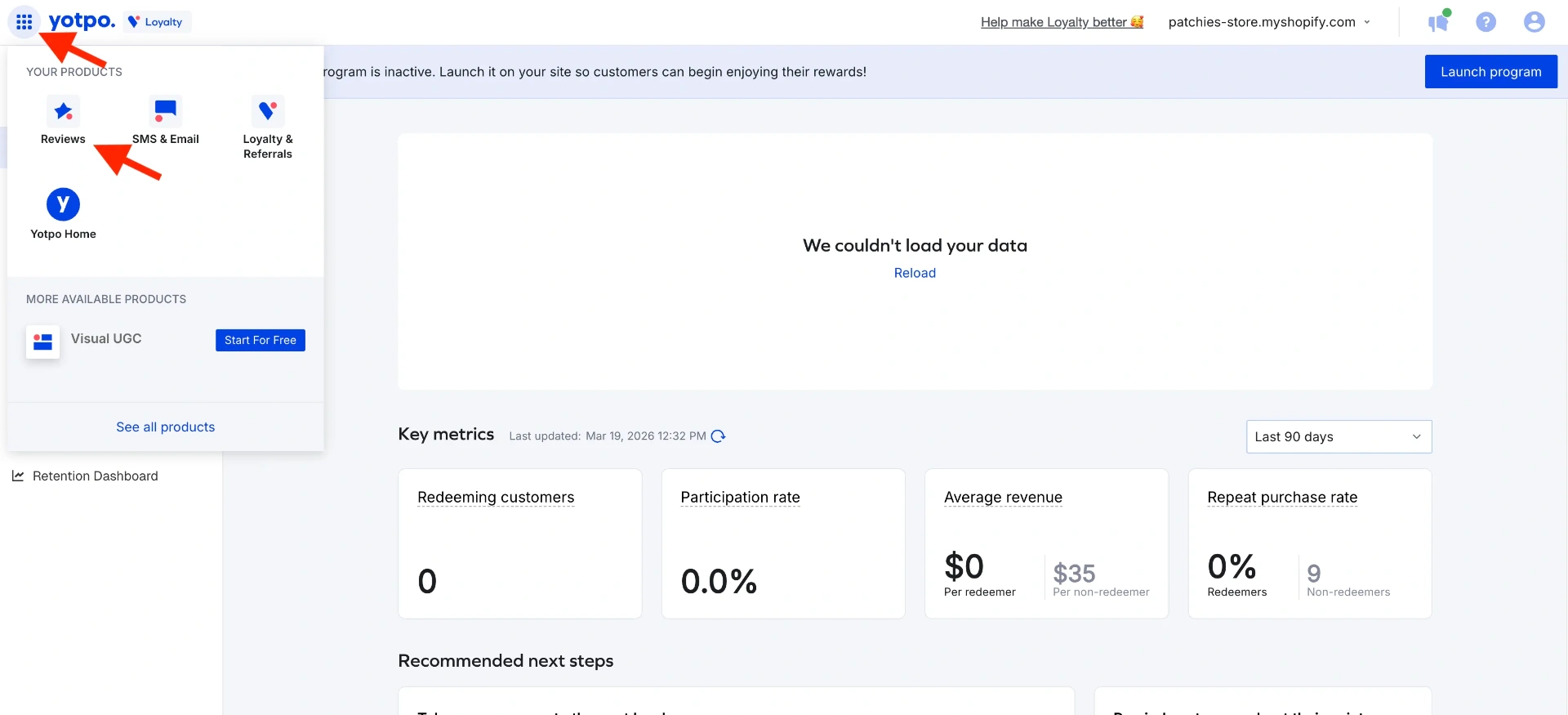Click the 0% redeemers value
Image resolution: width=1568 pixels, height=715 pixels.
[x=1232, y=566]
